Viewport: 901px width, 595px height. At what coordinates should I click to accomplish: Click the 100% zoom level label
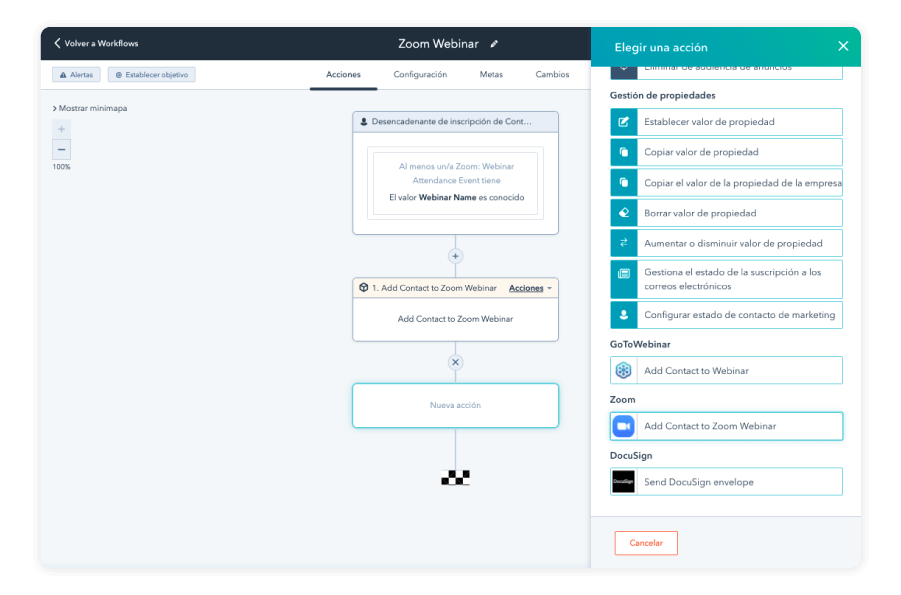click(x=61, y=167)
